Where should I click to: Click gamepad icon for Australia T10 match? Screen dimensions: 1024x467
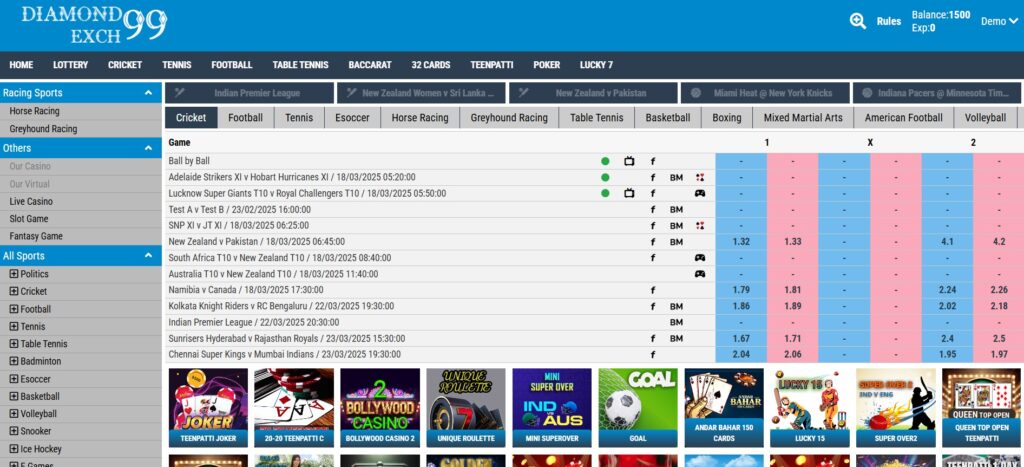point(700,274)
